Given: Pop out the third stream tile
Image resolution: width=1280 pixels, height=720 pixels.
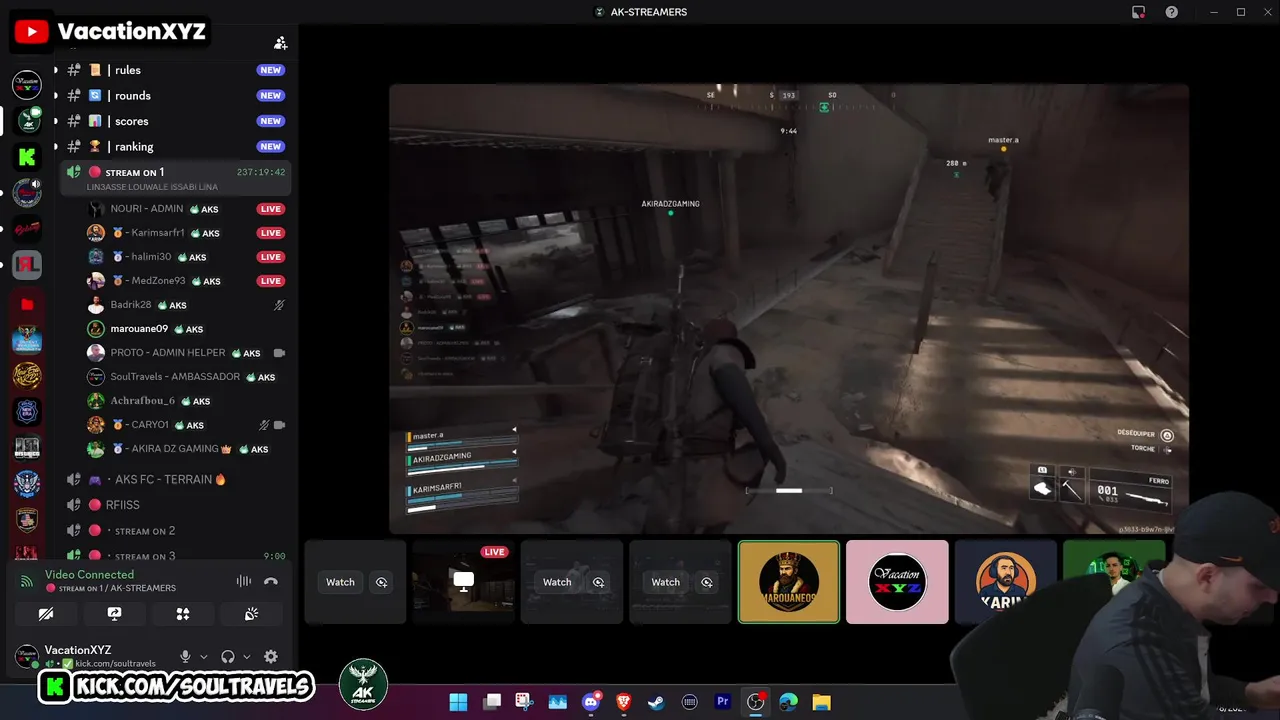Looking at the screenshot, I should (599, 582).
